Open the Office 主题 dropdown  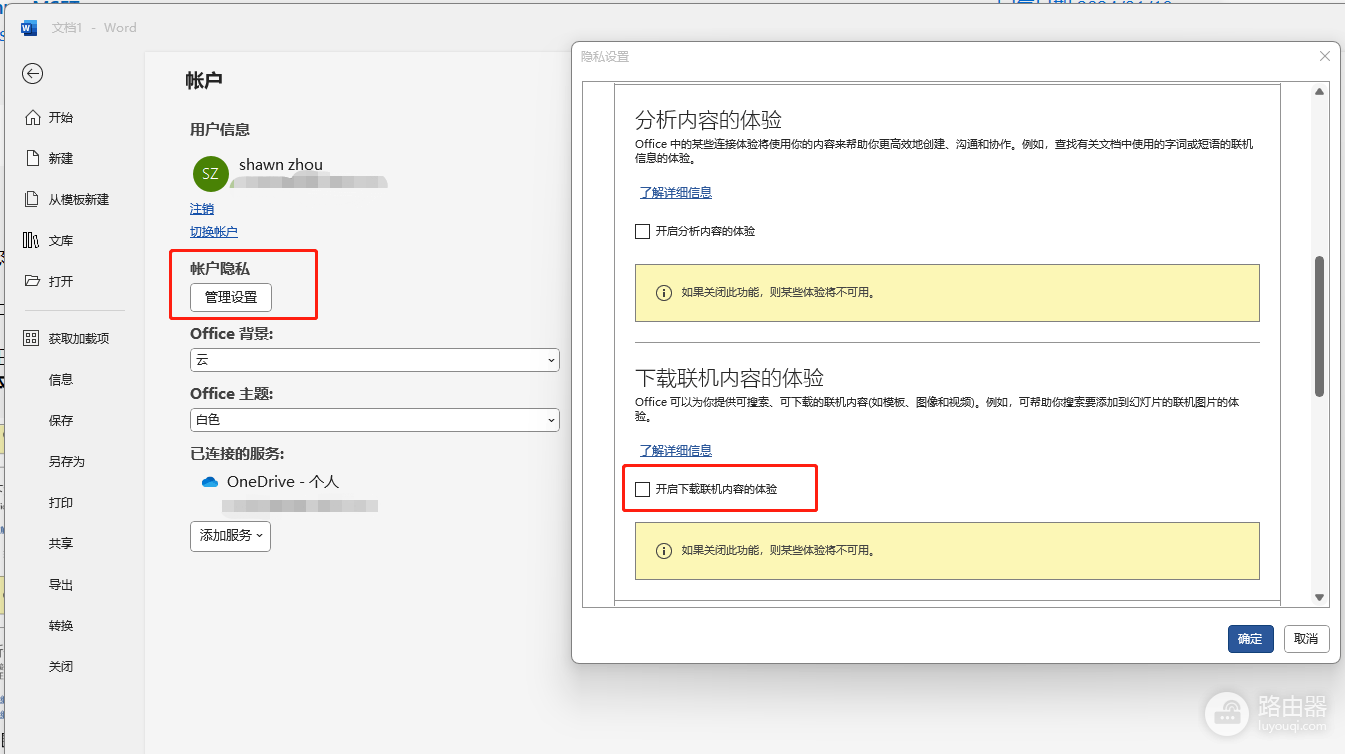pyautogui.click(x=375, y=420)
